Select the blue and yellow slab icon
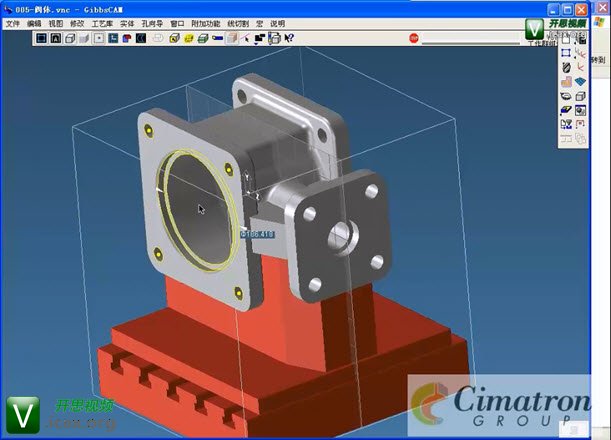The image size is (611, 440). [x=566, y=110]
